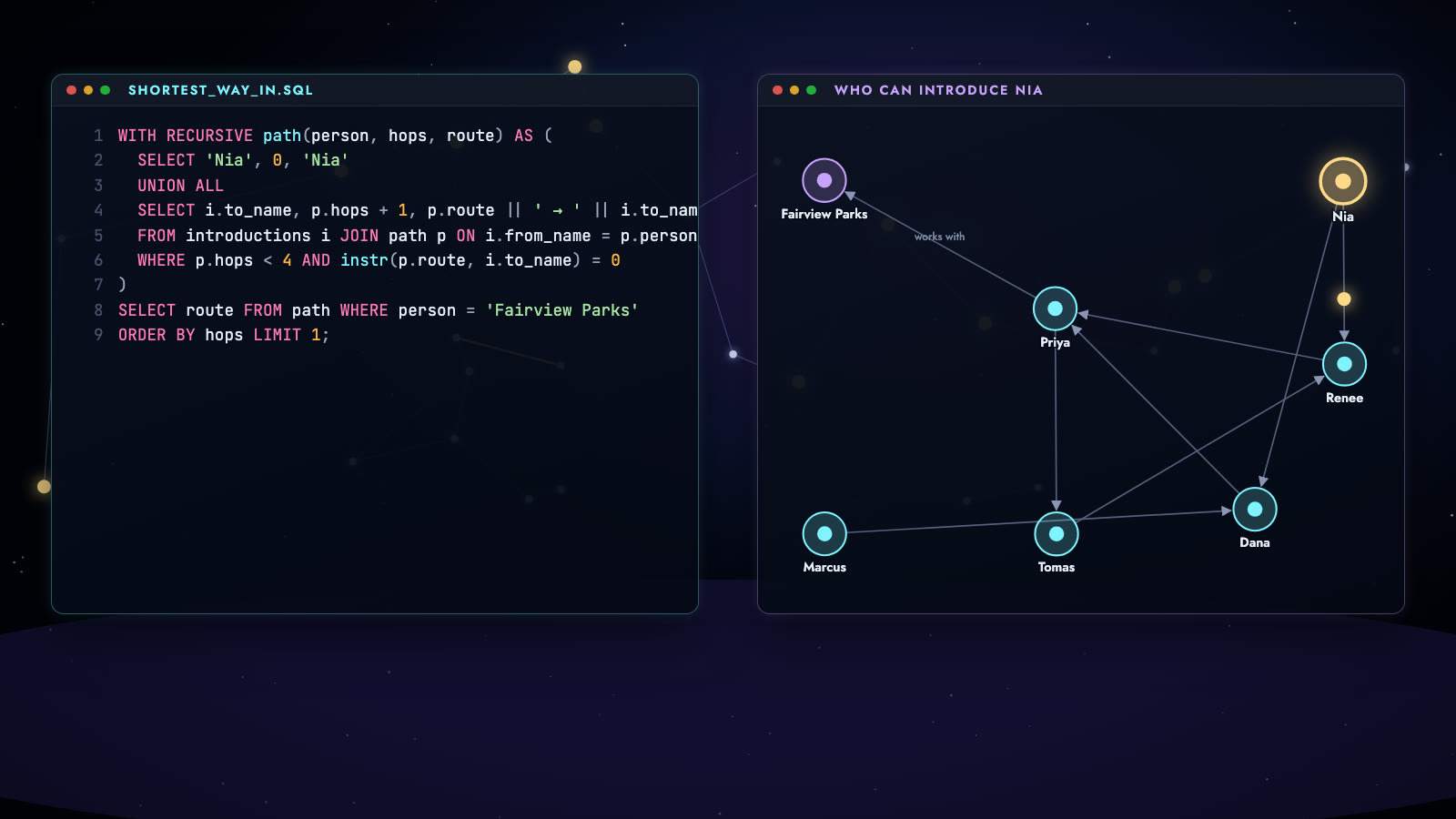This screenshot has height=819, width=1456.
Task: Click the 'Fairview Parks' node label
Action: tap(824, 214)
